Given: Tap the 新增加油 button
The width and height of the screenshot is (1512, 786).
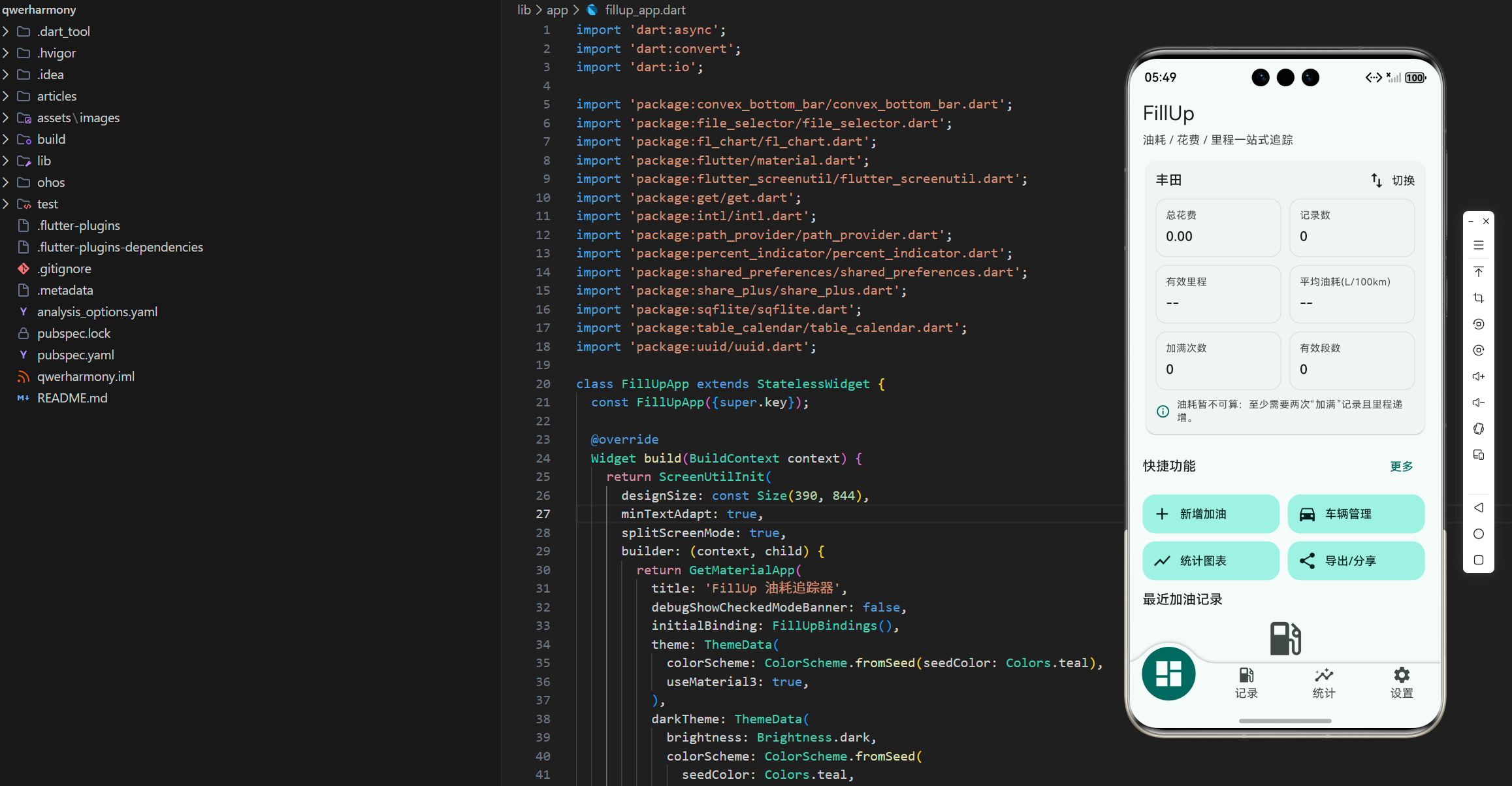Looking at the screenshot, I should (x=1210, y=514).
